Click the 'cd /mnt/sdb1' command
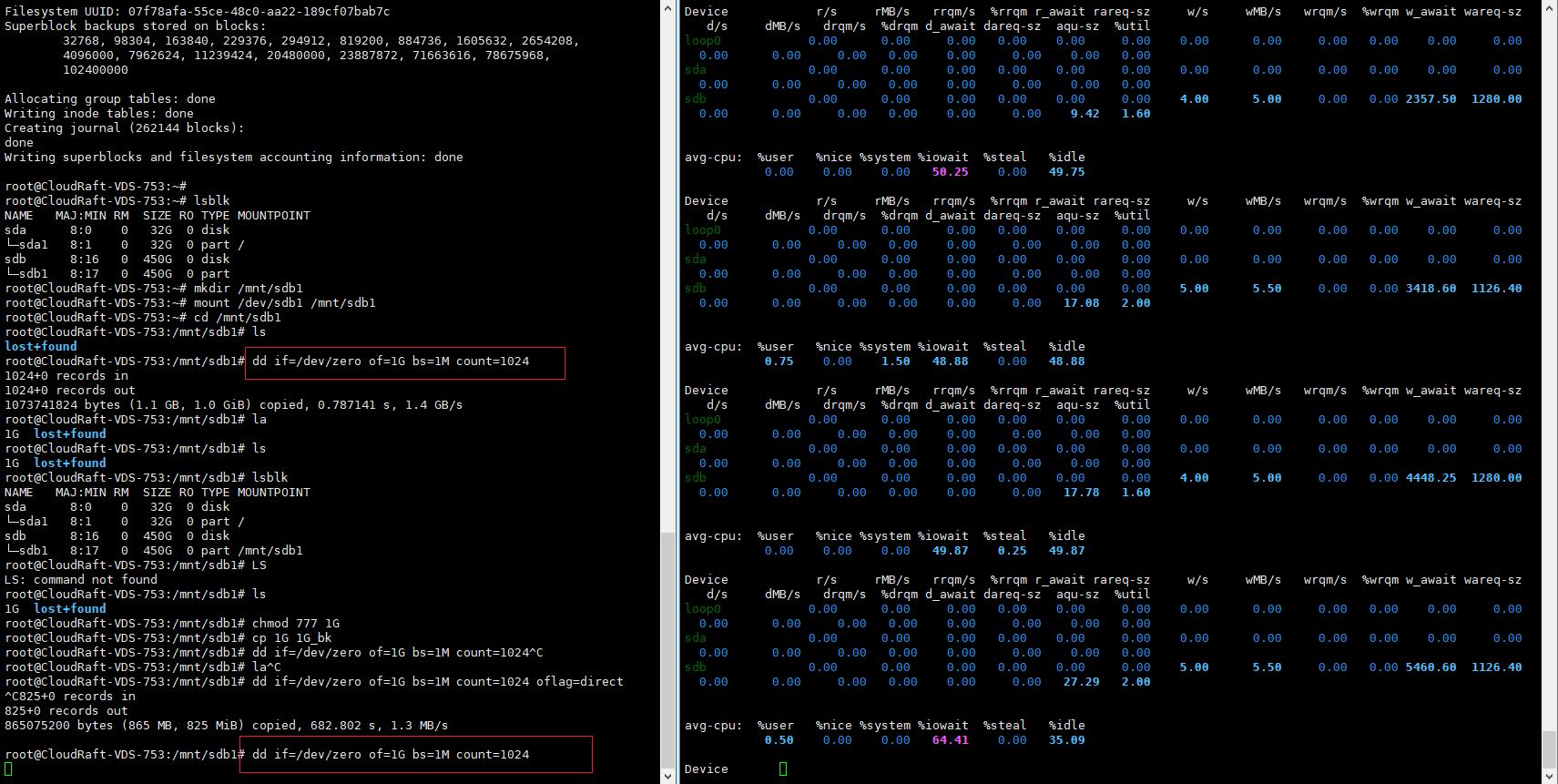Image resolution: width=1558 pixels, height=784 pixels. [238, 318]
